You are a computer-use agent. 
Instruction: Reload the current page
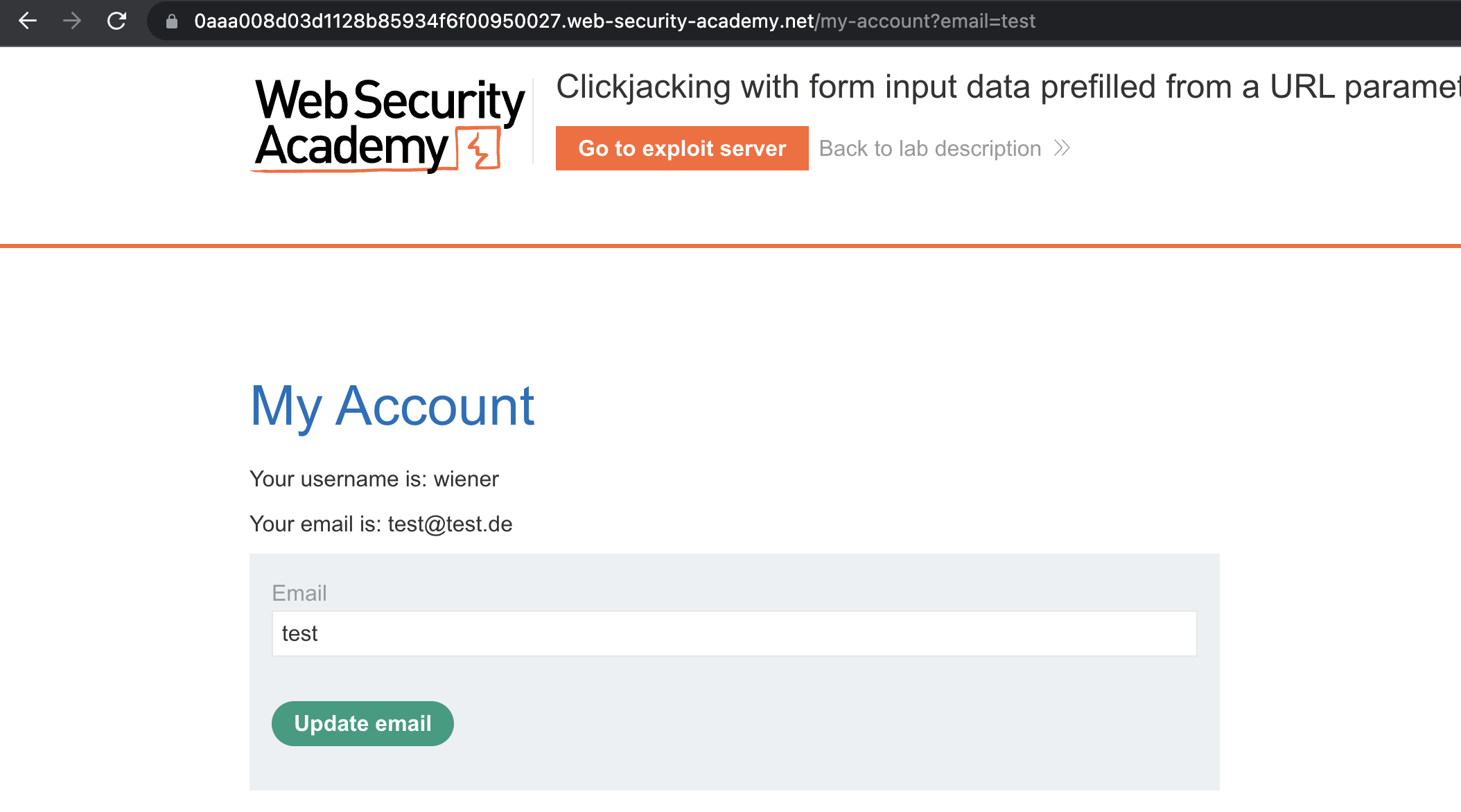click(x=116, y=21)
